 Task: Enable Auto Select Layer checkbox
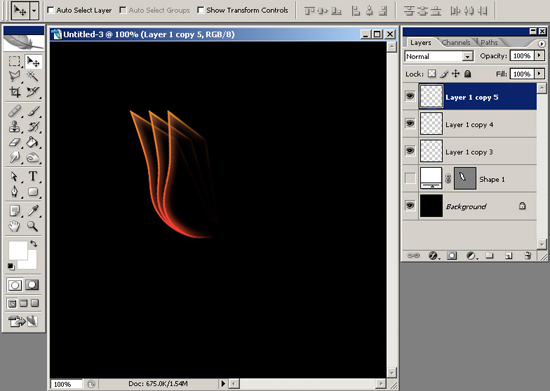click(x=51, y=10)
